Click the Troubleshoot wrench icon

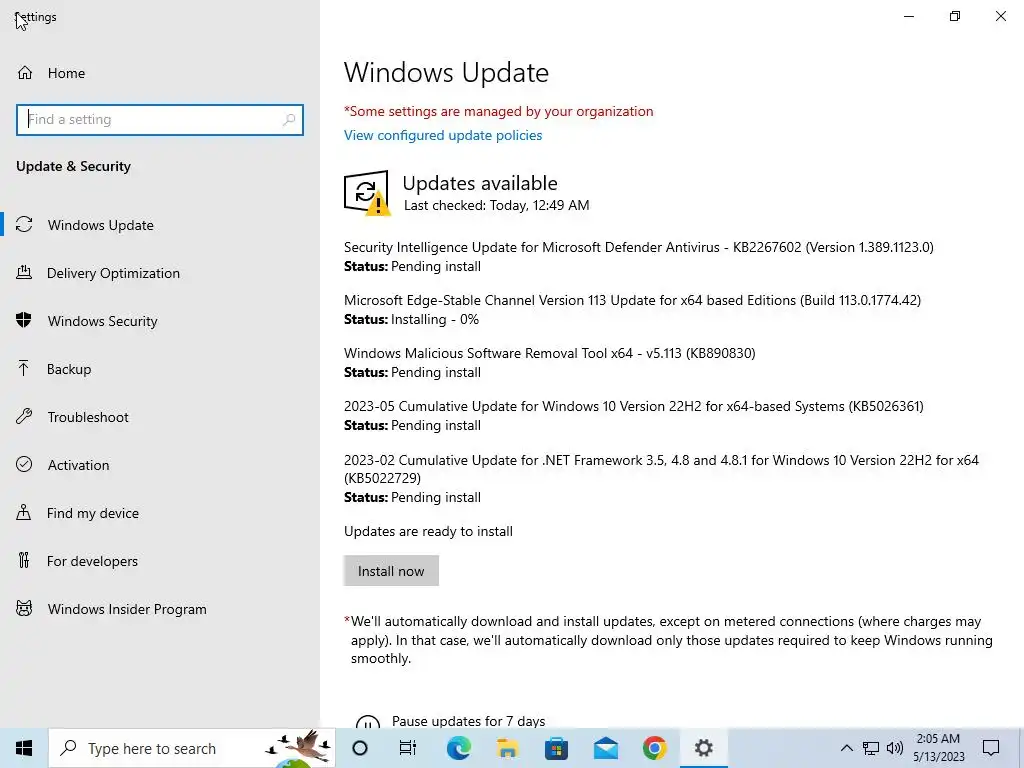click(24, 417)
